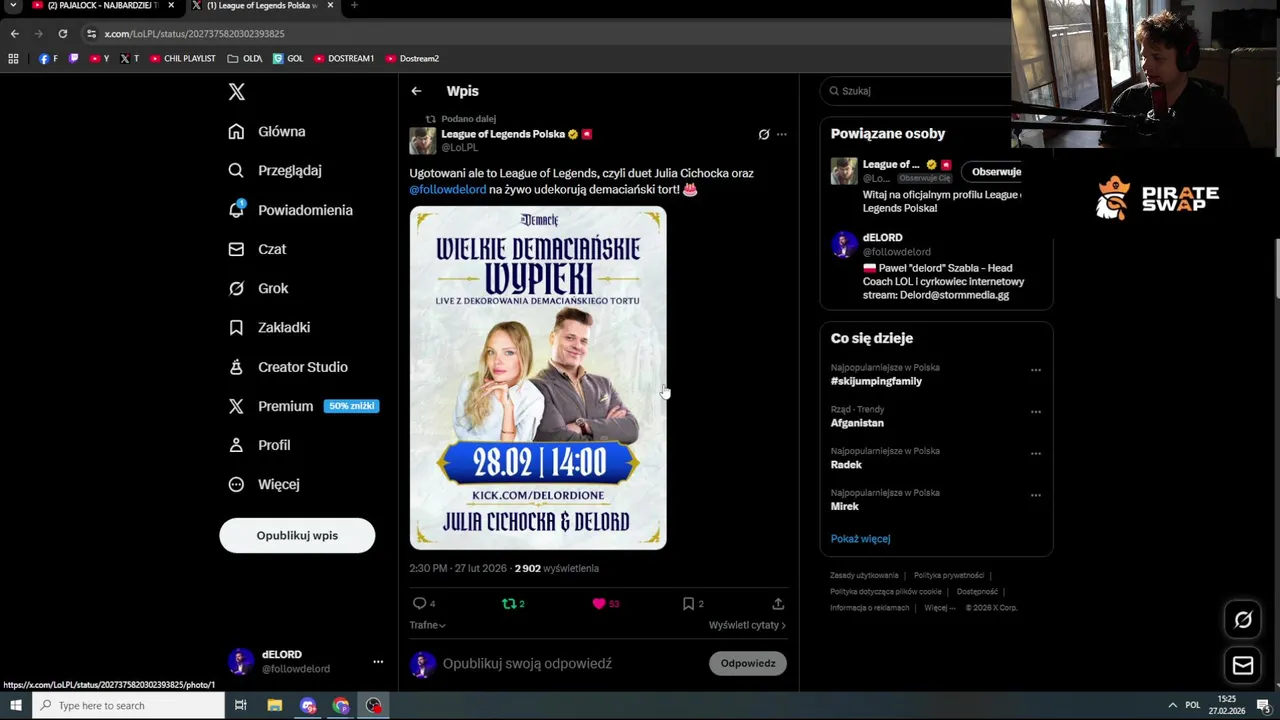Open League of Legends Polska author name
Screen dimensions: 1280x720
coord(503,134)
